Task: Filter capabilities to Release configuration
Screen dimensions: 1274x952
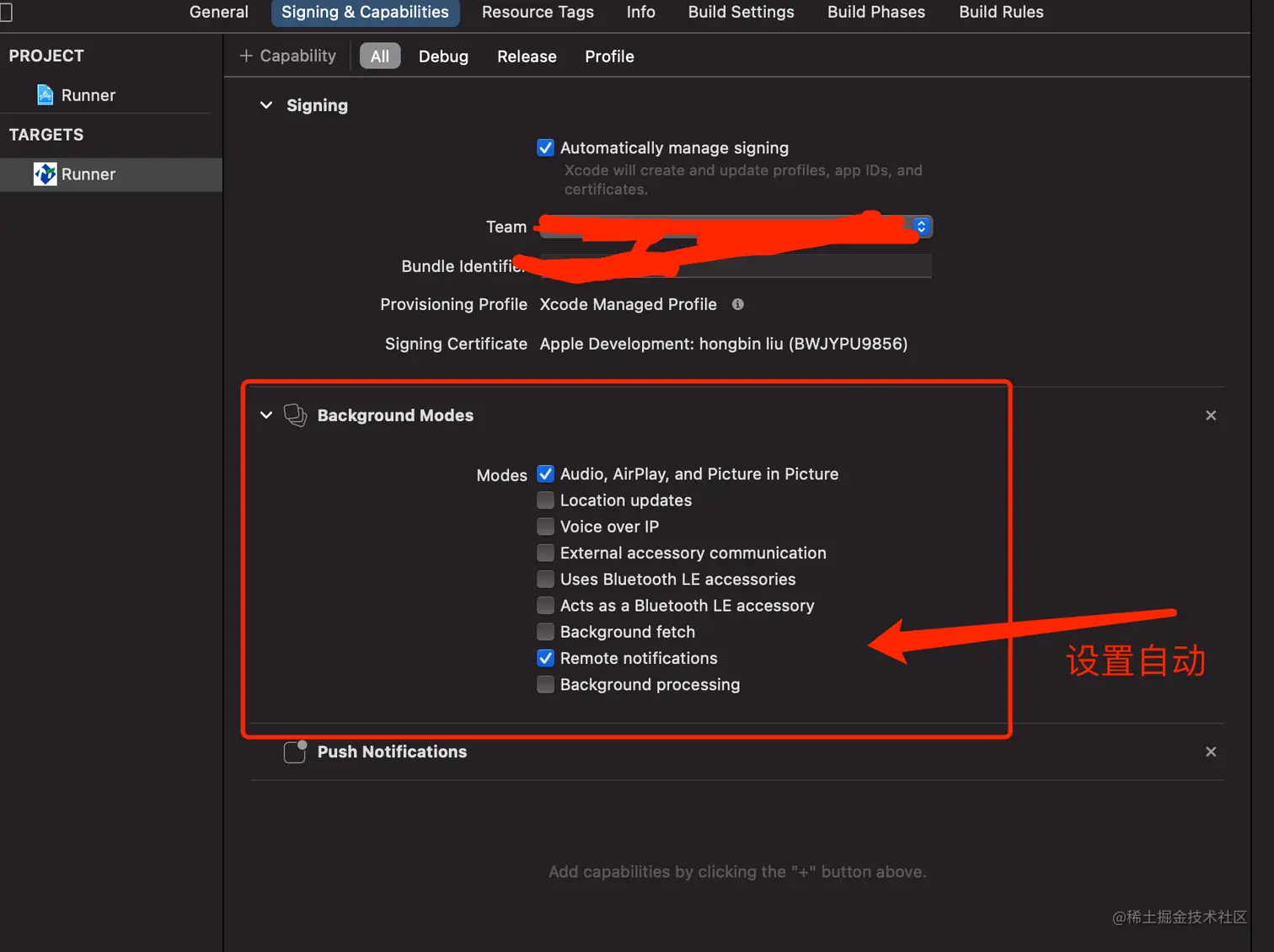Action: 527,56
